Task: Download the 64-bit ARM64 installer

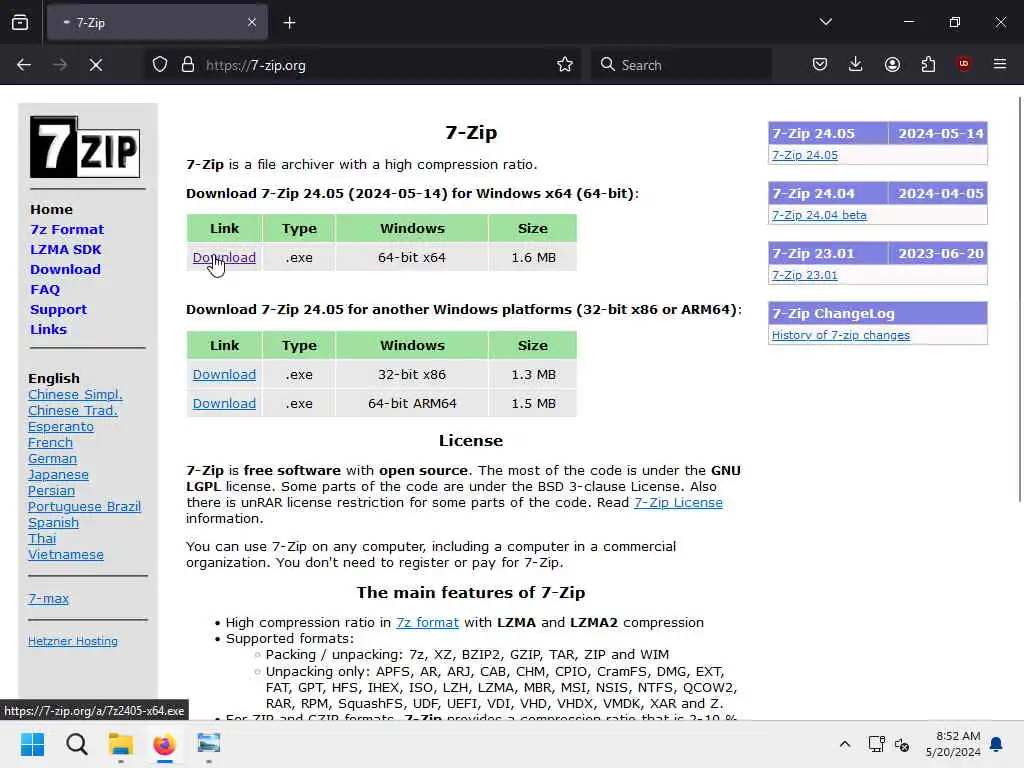Action: coord(224,404)
